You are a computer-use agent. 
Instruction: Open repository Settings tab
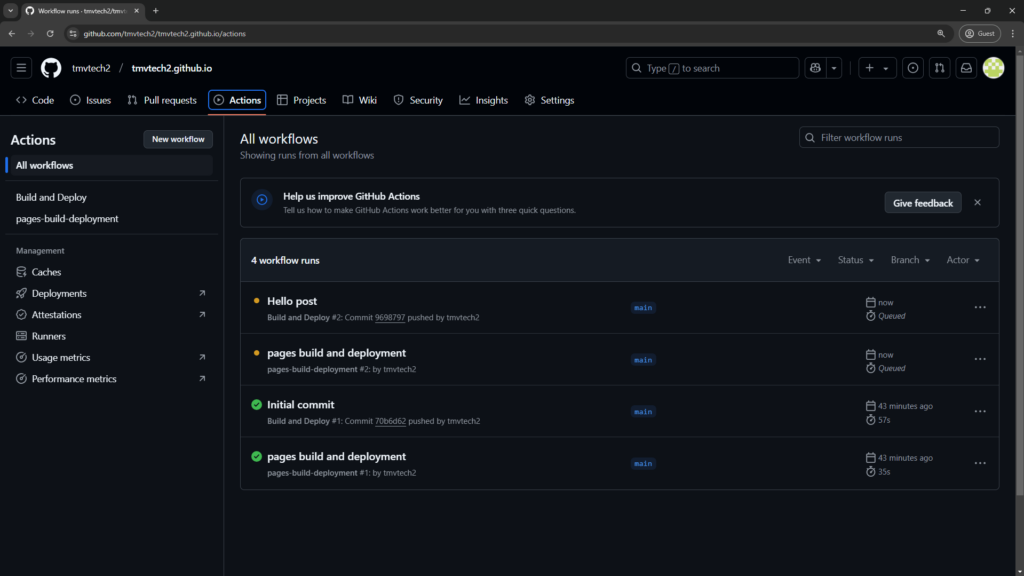click(549, 100)
